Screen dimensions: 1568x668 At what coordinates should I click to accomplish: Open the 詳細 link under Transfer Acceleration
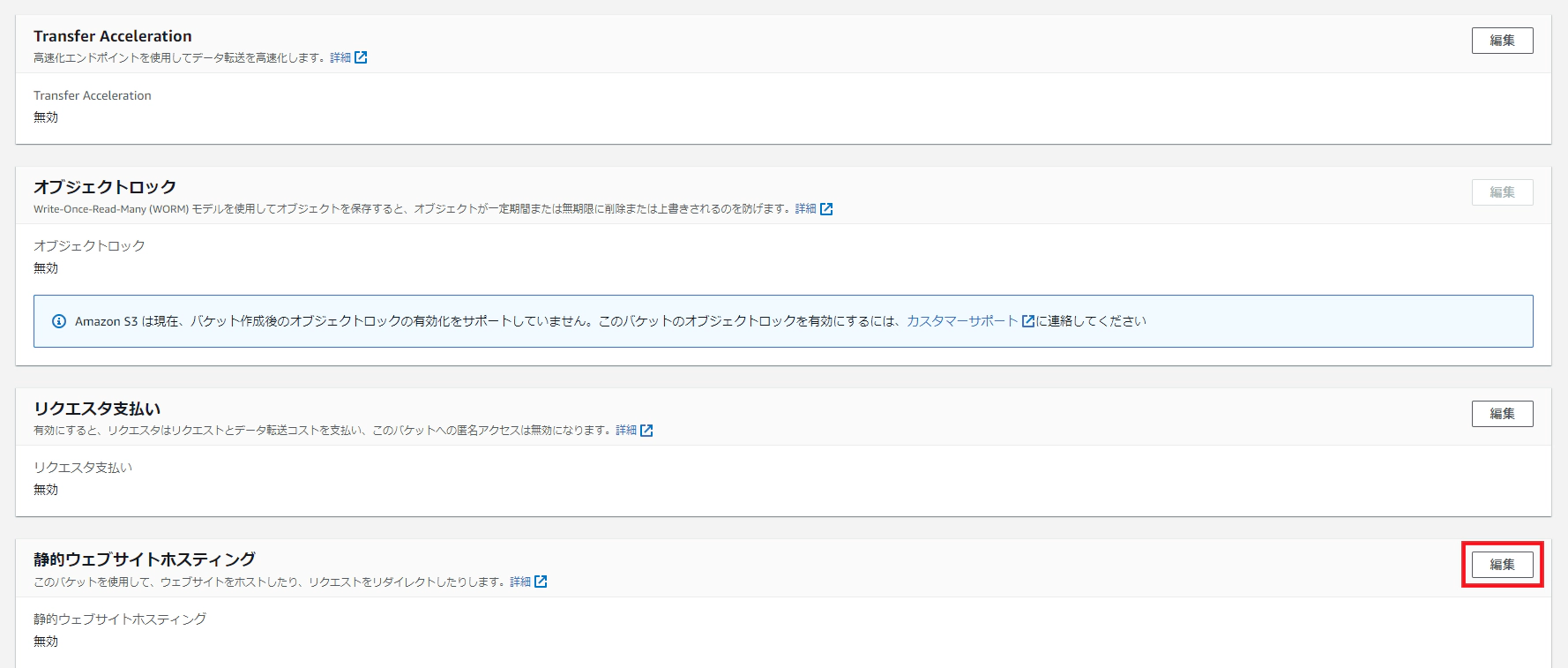[340, 58]
